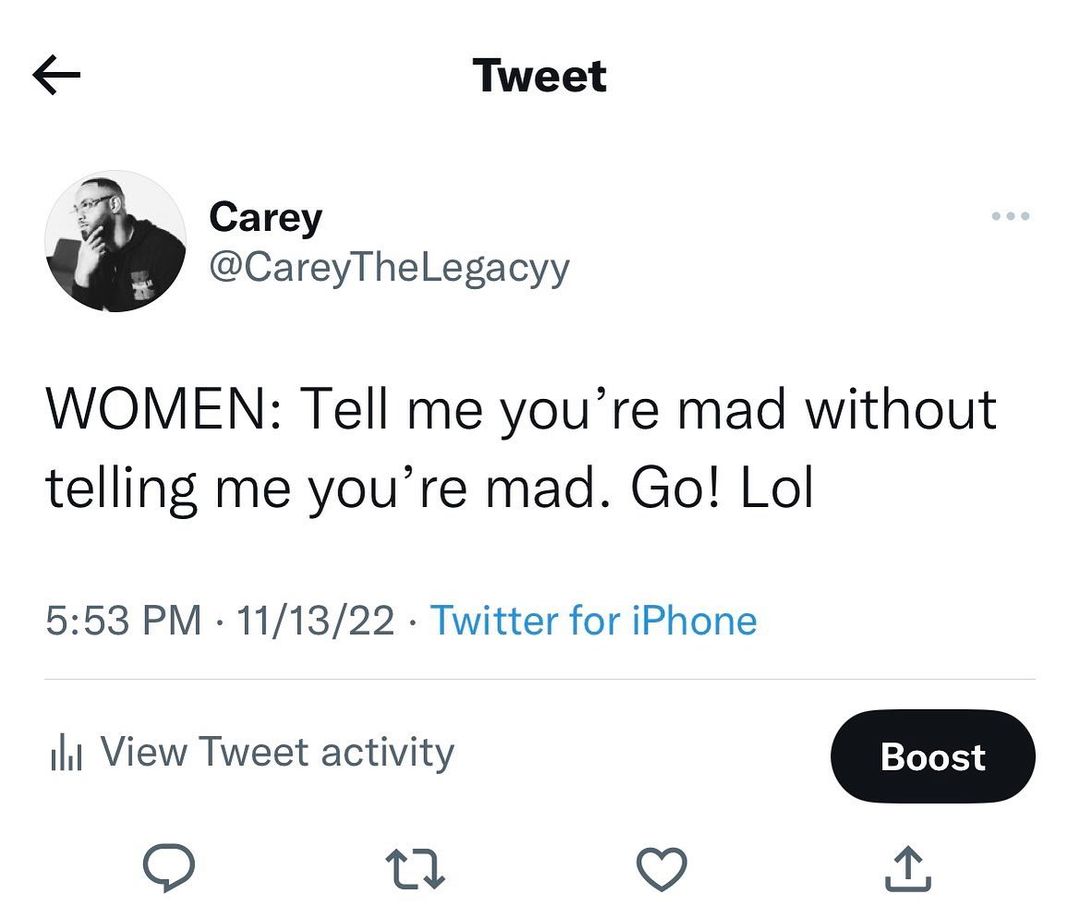Open Carey's profile picture

(x=115, y=241)
